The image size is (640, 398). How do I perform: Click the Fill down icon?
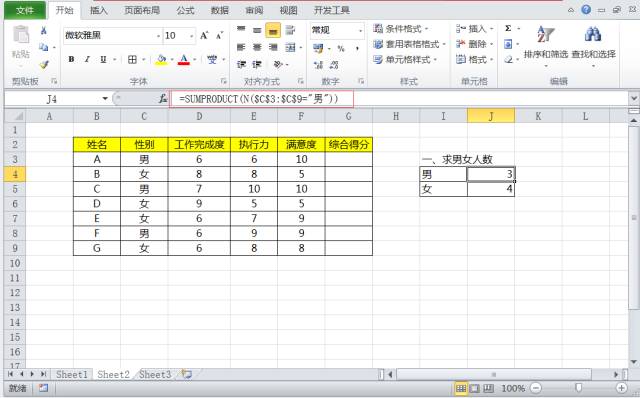click(x=508, y=44)
